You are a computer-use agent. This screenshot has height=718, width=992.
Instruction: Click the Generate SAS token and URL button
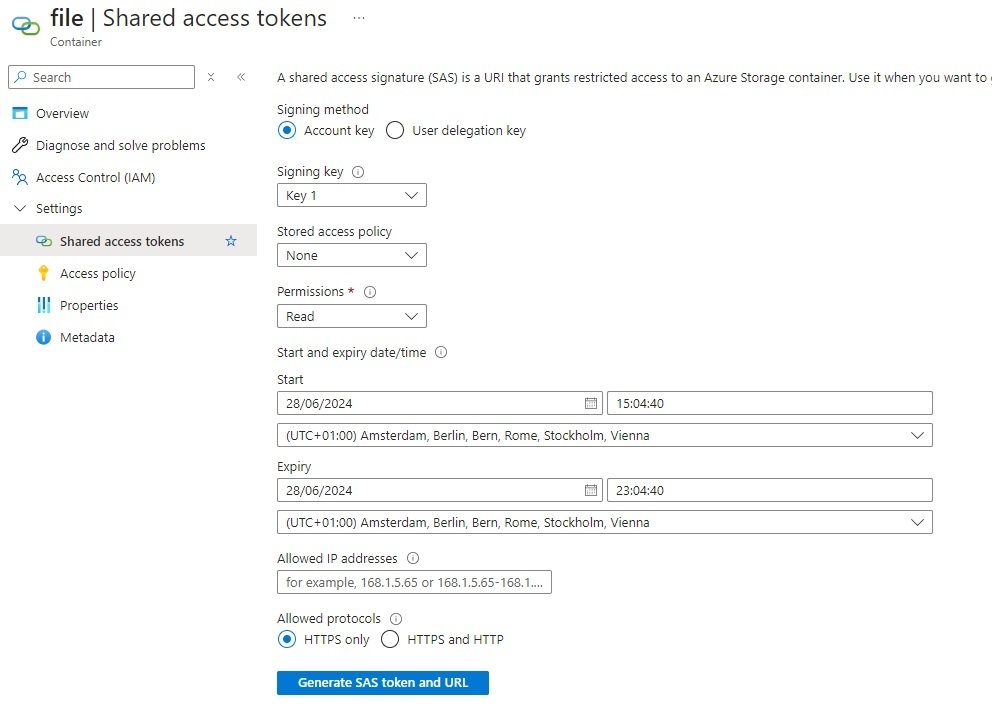click(x=382, y=682)
